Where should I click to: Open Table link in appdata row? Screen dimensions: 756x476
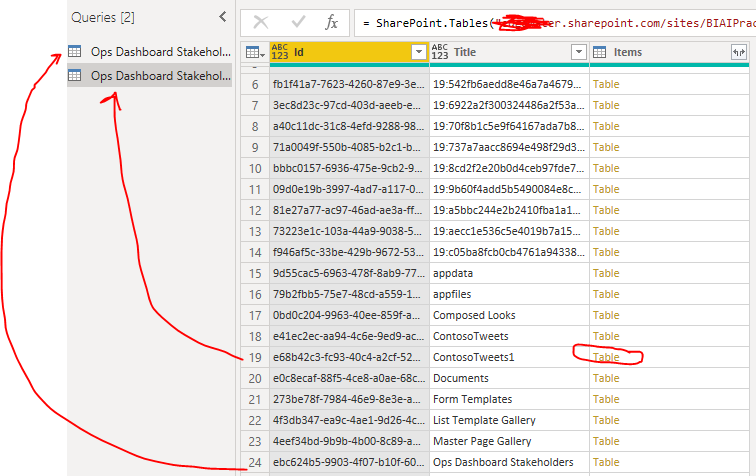[x=606, y=273]
